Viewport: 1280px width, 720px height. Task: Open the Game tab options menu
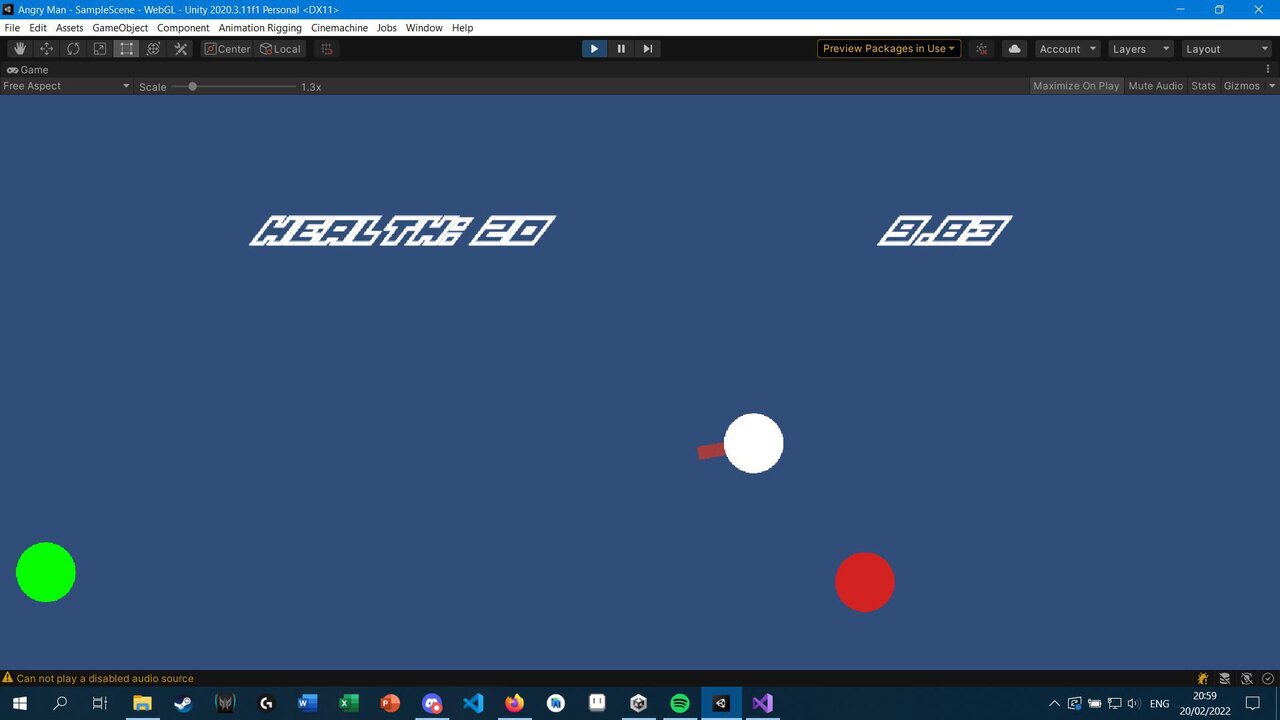click(1268, 70)
